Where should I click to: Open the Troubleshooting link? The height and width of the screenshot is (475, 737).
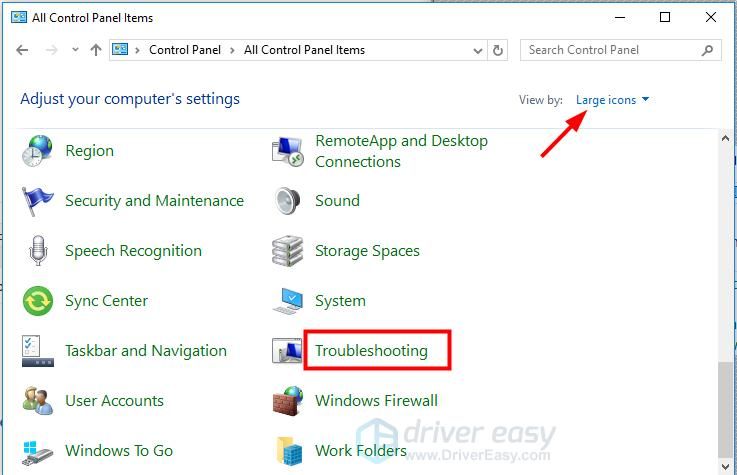[x=371, y=351]
